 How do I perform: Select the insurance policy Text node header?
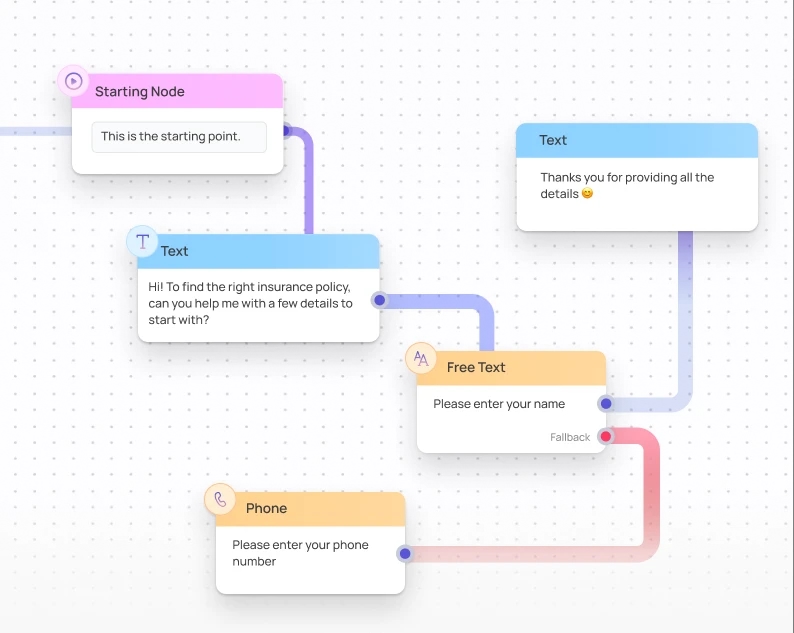point(258,251)
